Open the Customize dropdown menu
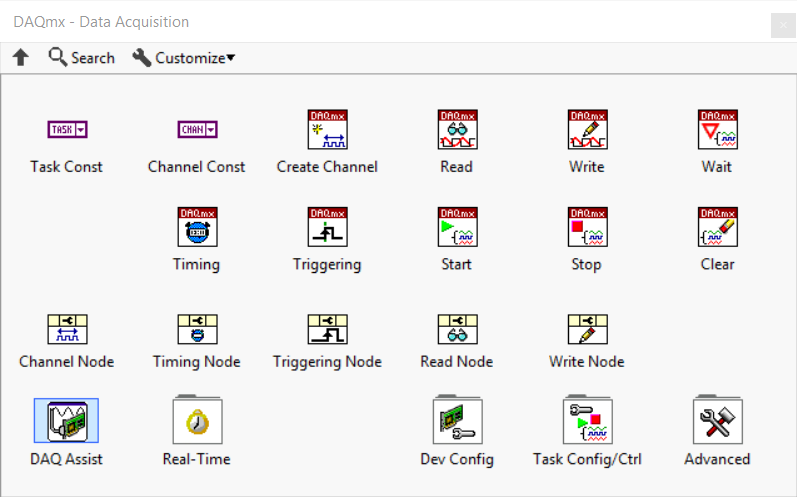Screen dimensions: 797x497 183,57
